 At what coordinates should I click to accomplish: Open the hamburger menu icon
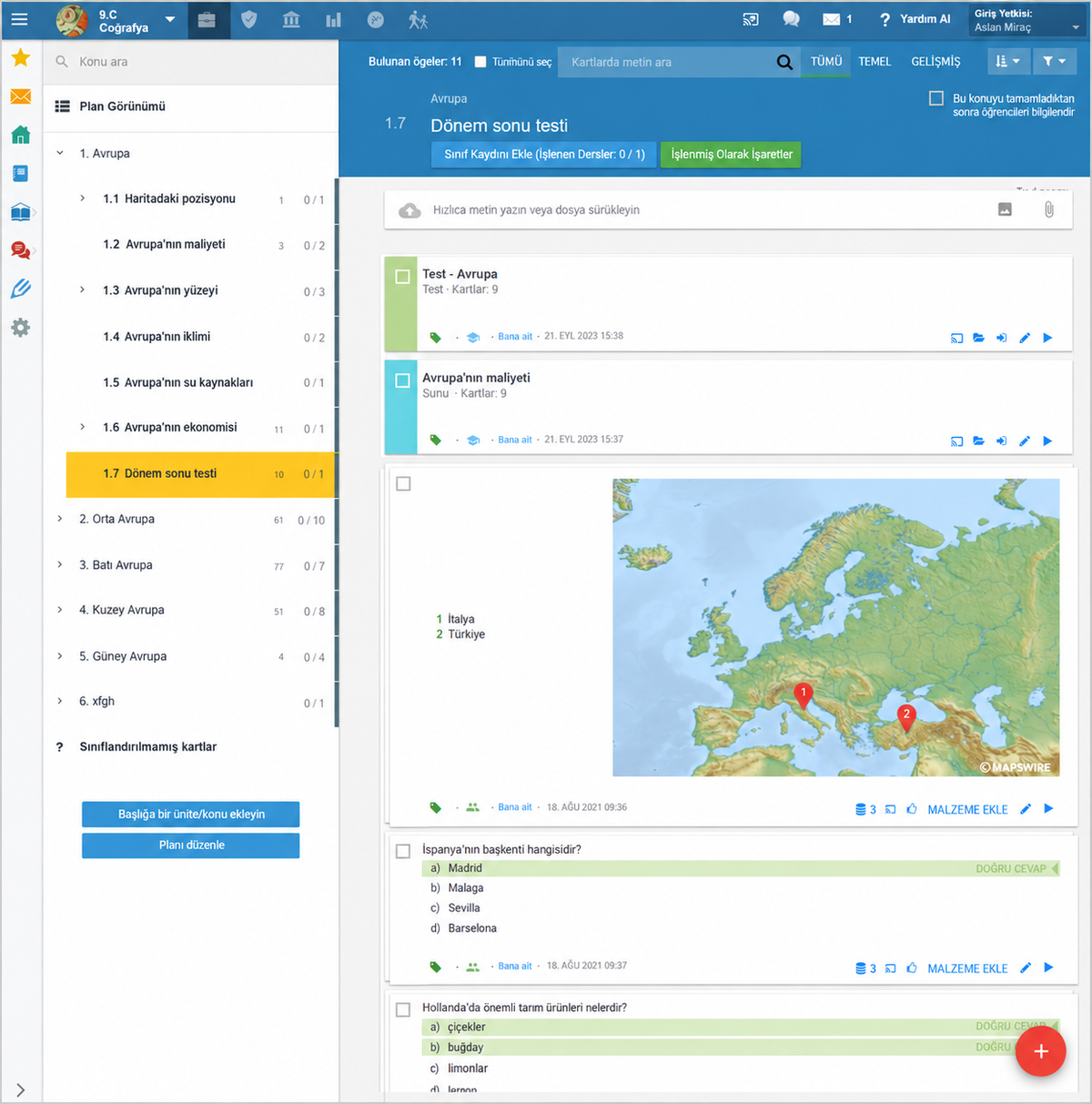coord(19,19)
